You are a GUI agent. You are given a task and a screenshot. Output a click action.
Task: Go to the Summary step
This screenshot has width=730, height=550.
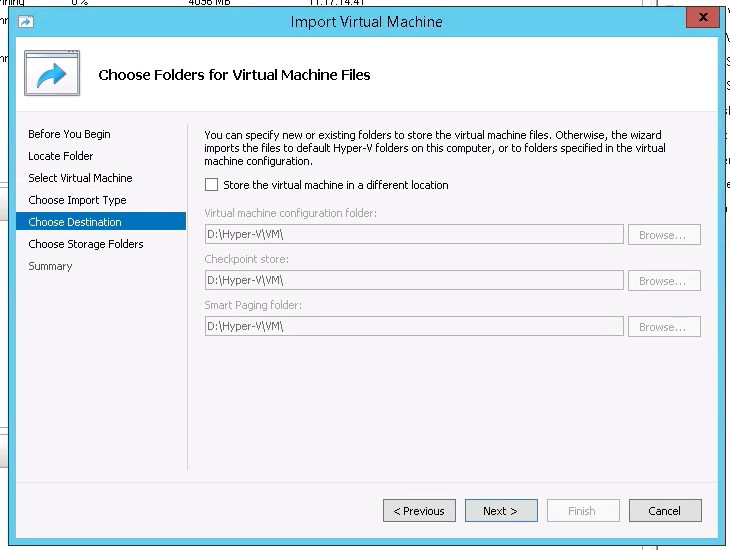[x=50, y=266]
